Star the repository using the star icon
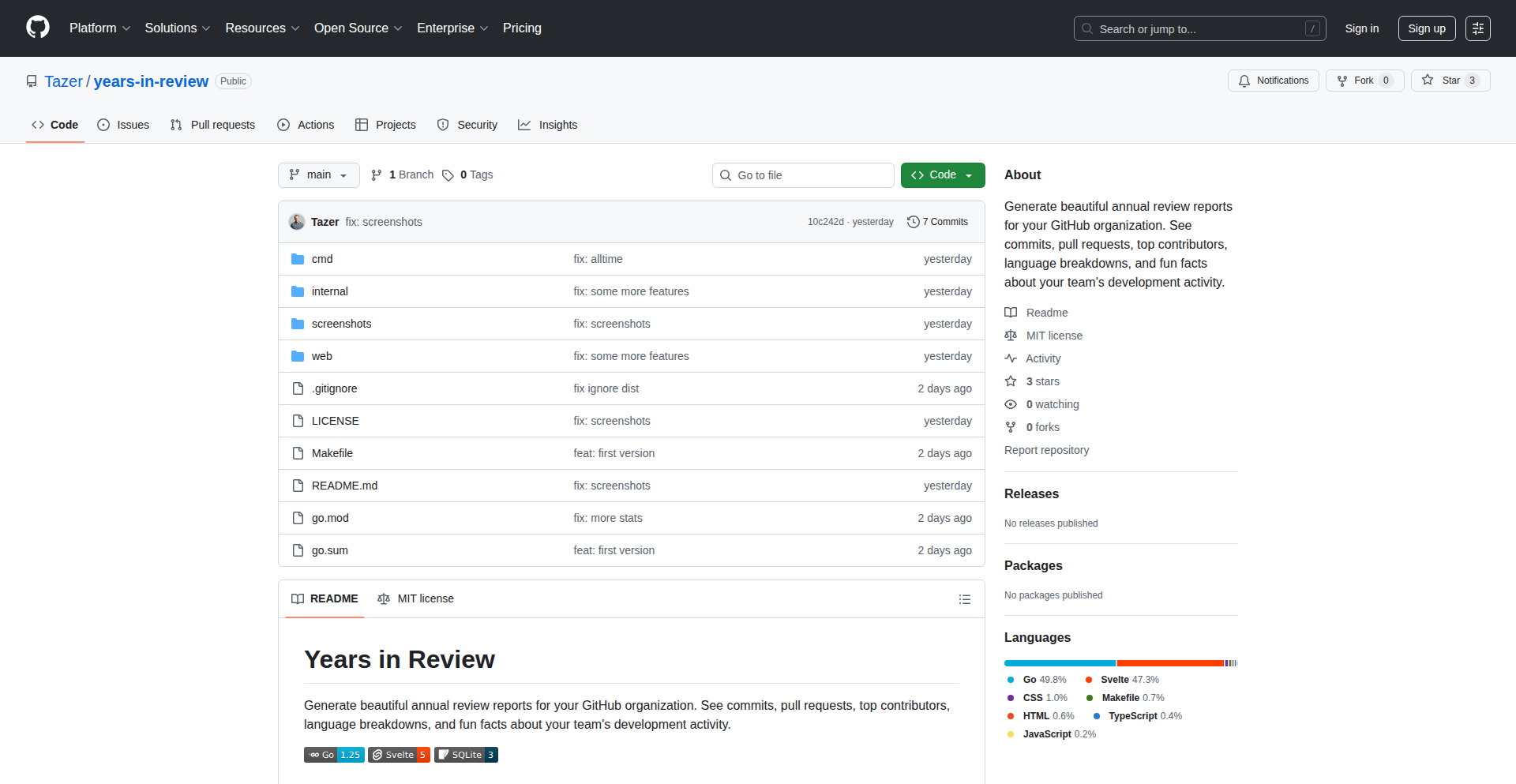This screenshot has height=784, width=1516. pos(1428,80)
